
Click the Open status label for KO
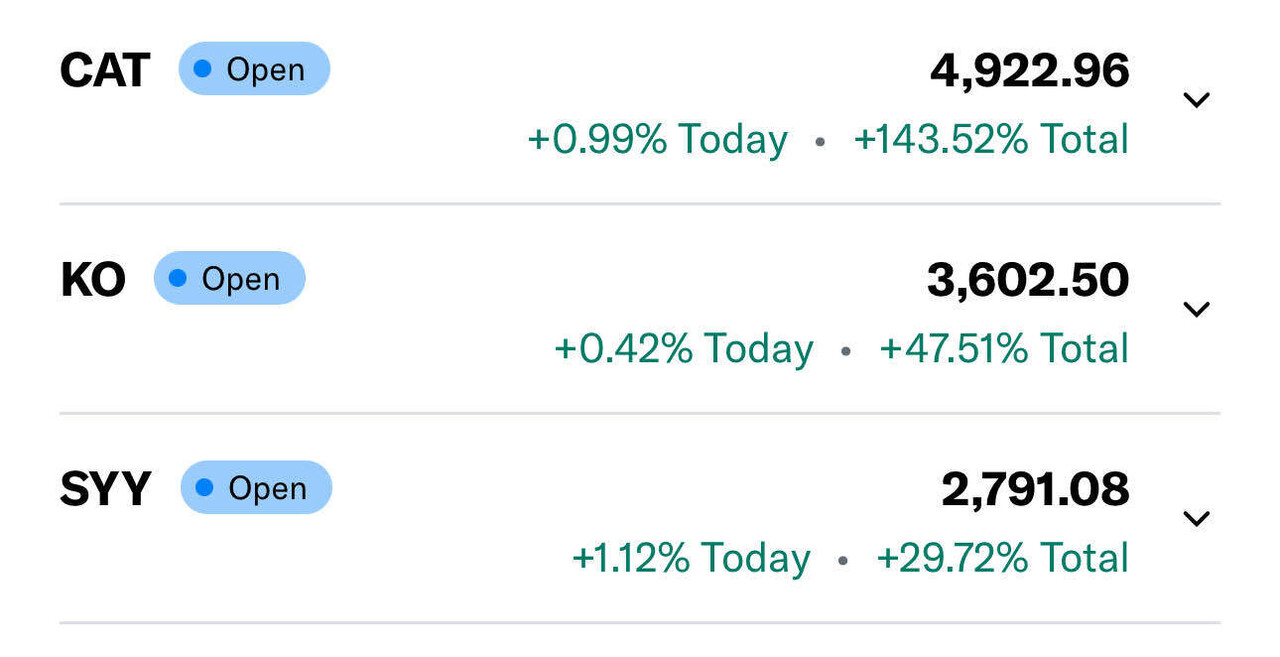240,279
